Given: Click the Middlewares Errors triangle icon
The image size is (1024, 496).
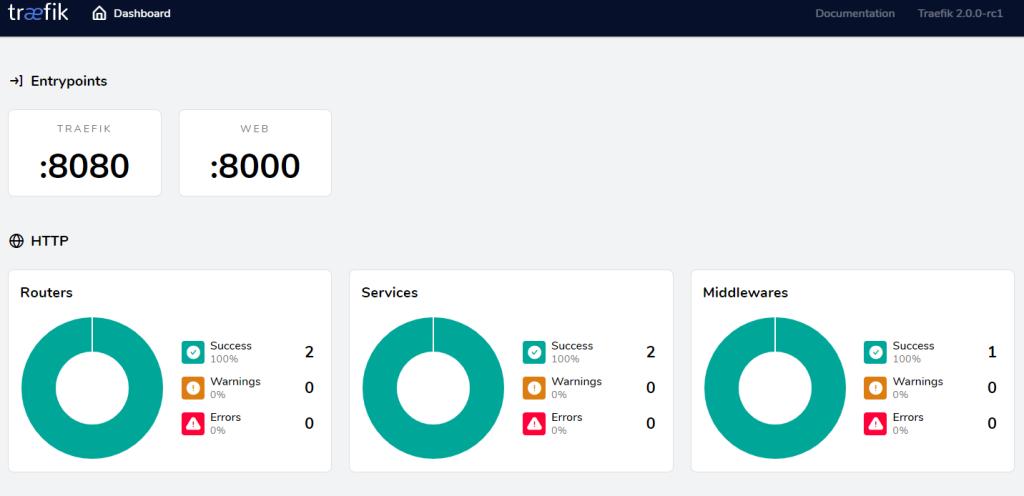Looking at the screenshot, I should tap(875, 424).
